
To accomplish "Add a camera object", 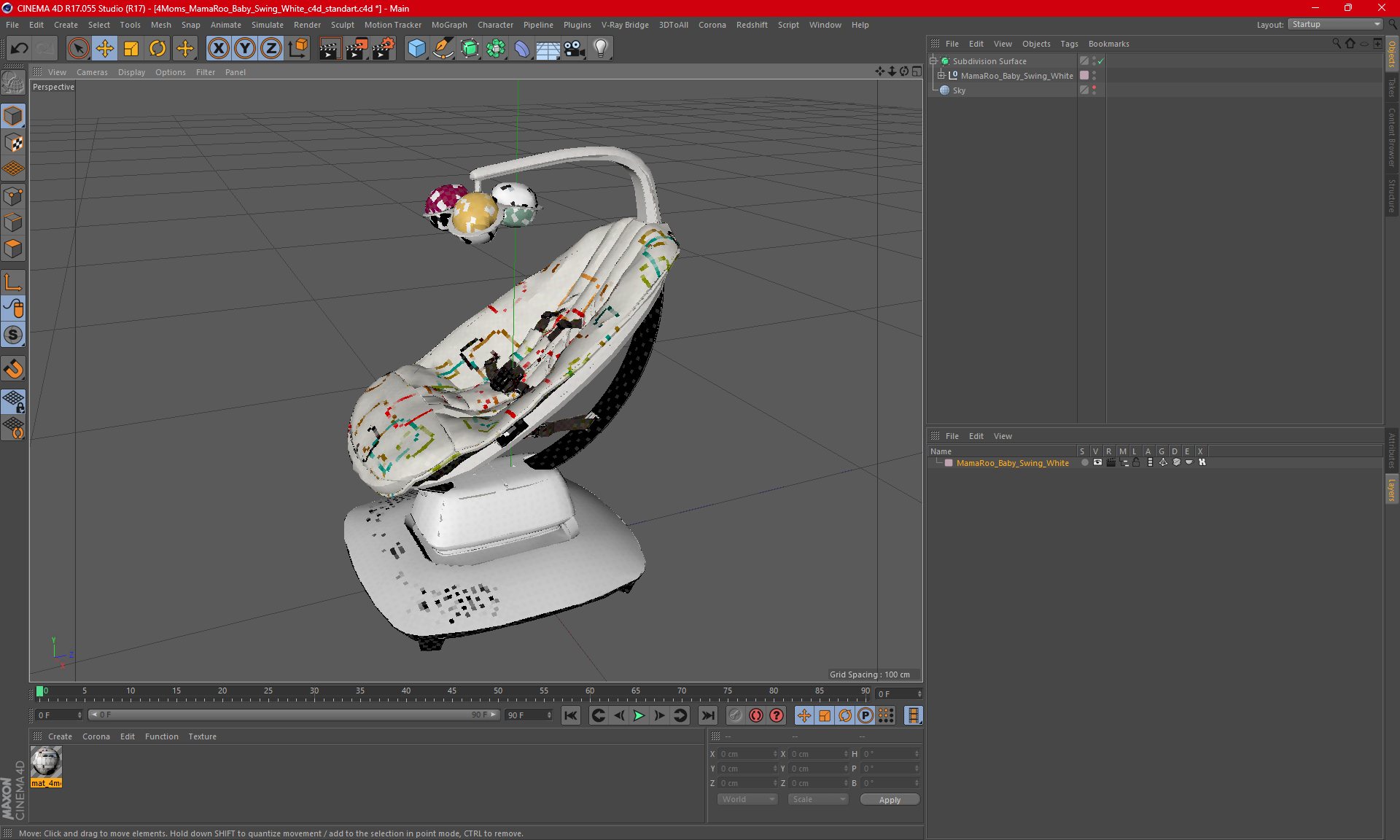I will (575, 48).
